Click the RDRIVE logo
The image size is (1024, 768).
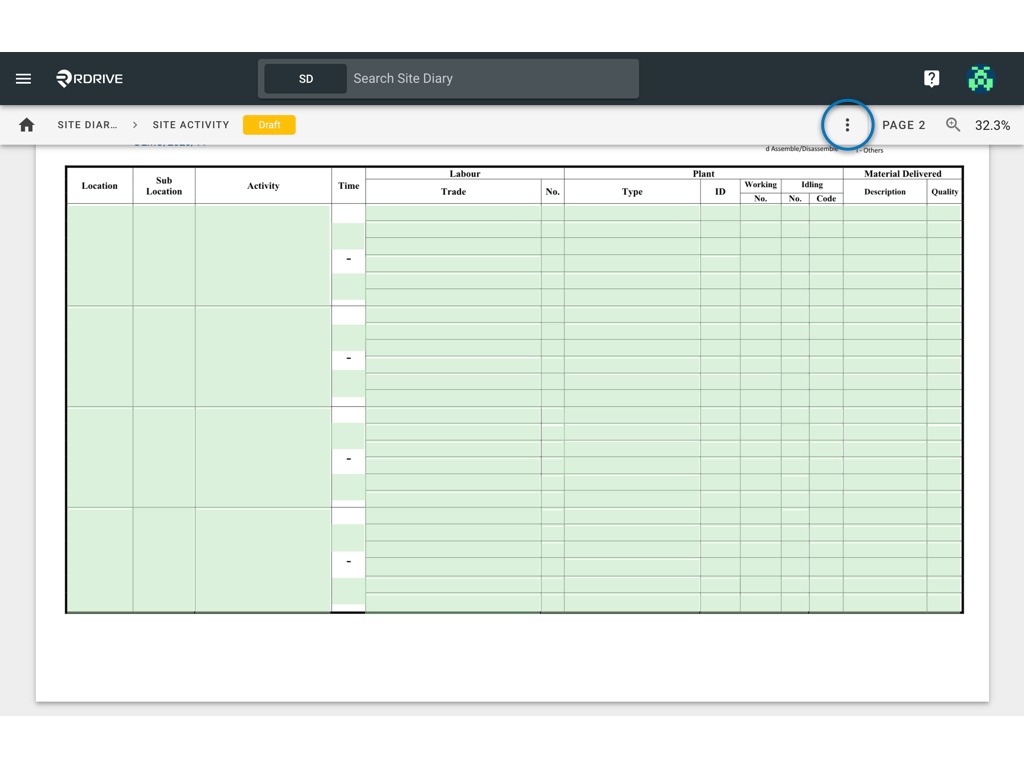coord(89,78)
